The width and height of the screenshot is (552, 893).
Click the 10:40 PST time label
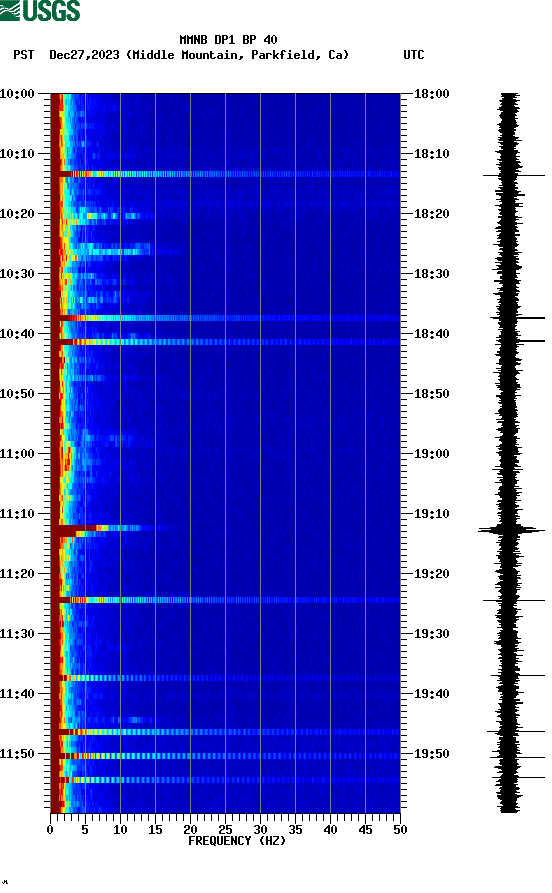click(x=17, y=334)
